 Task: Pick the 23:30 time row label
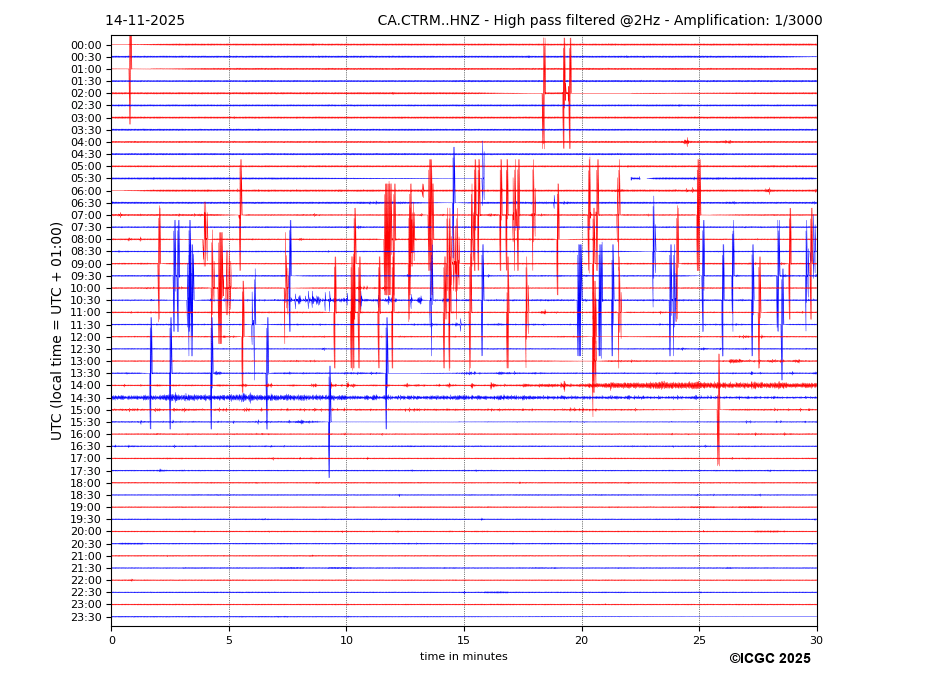pyautogui.click(x=86, y=617)
